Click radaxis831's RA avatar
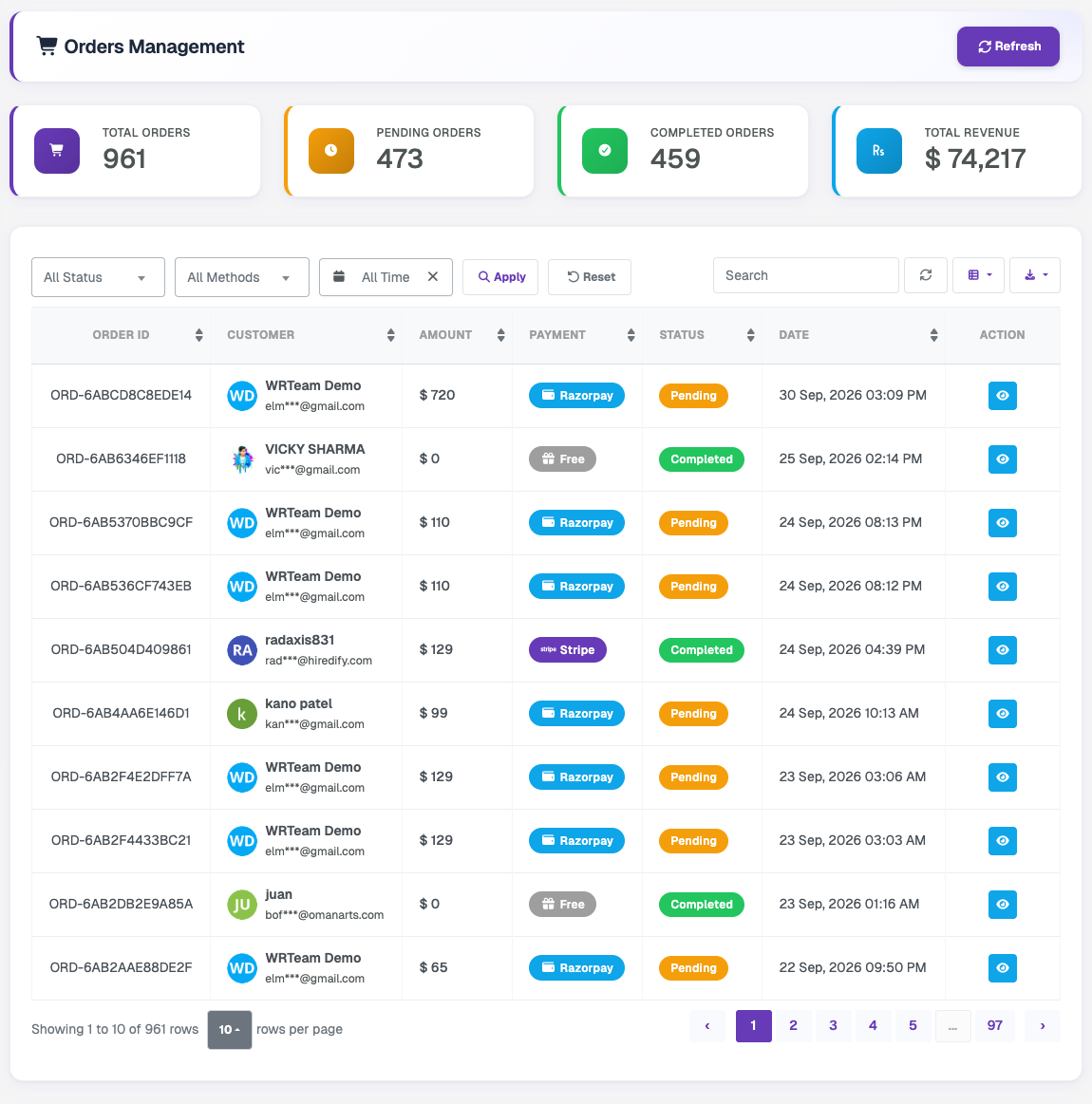1092x1104 pixels. (242, 650)
